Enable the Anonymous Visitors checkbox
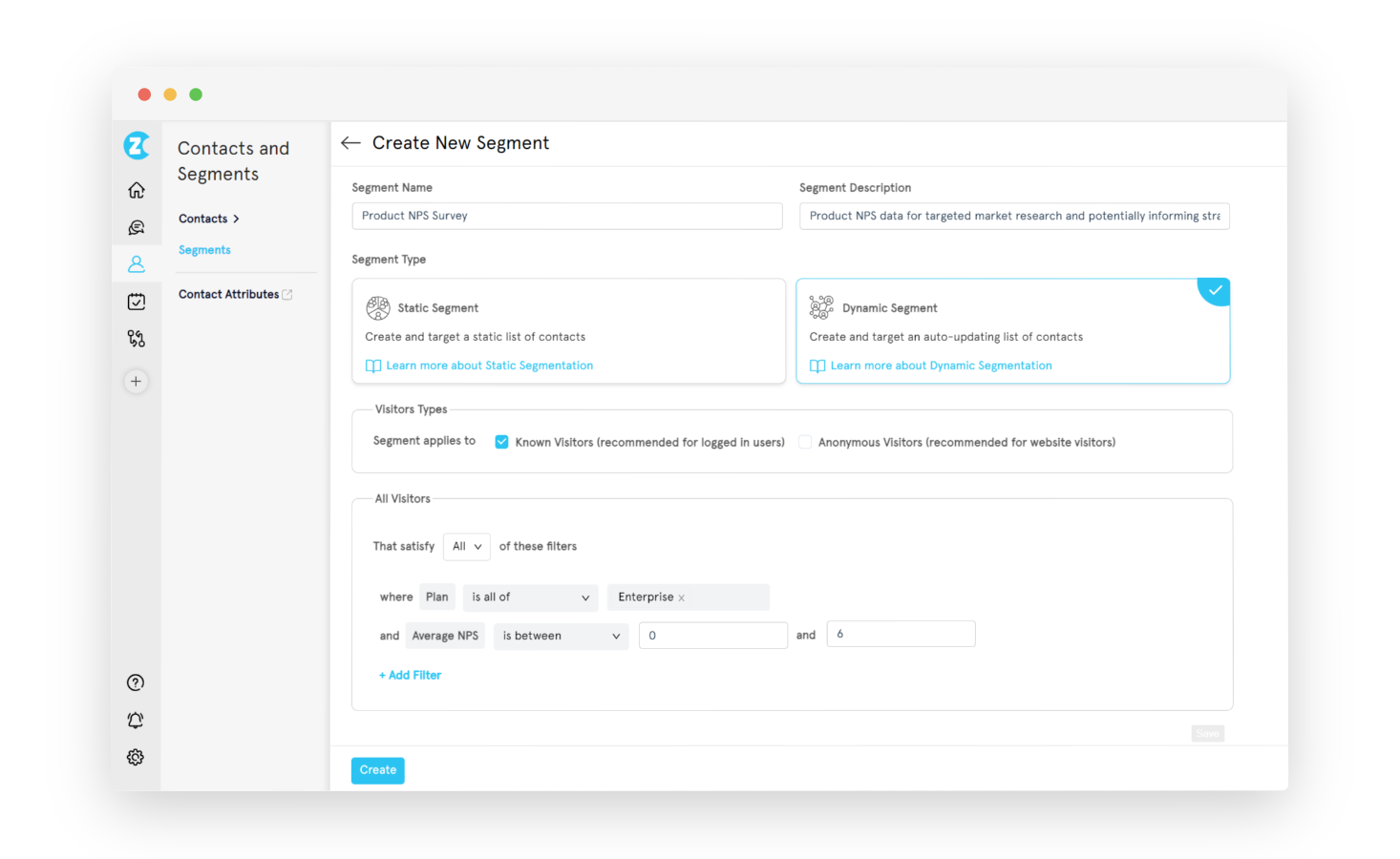Viewport: 1400px width, 859px height. pyautogui.click(x=805, y=442)
